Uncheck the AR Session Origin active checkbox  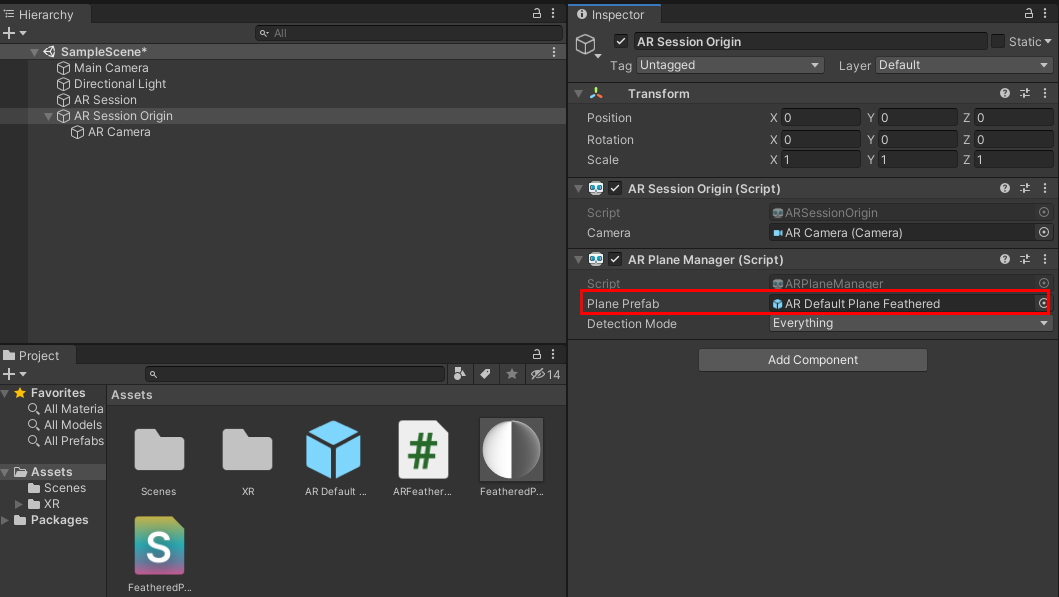point(621,41)
